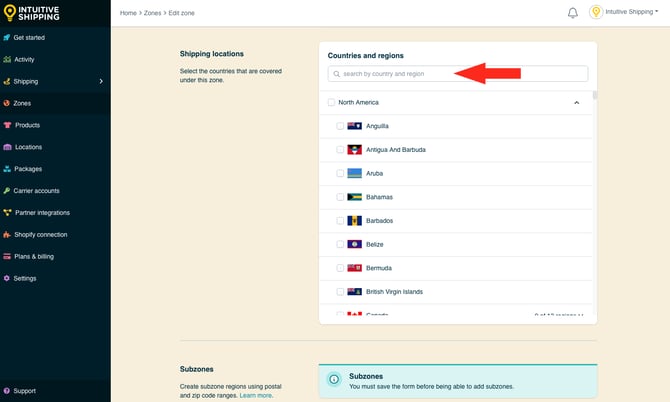Click the Carrier accounts key icon
The width and height of the screenshot is (670, 402).
[7, 191]
